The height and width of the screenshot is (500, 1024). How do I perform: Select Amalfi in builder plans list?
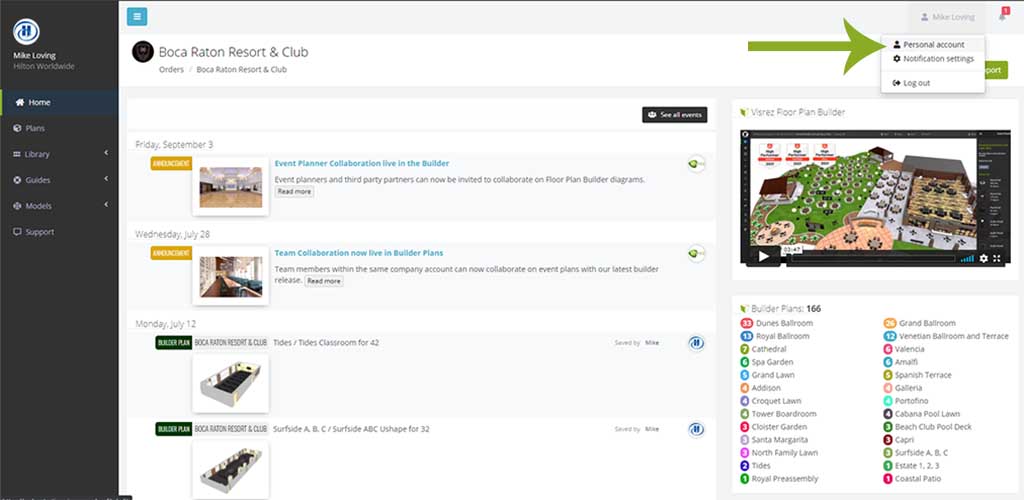click(x=906, y=362)
